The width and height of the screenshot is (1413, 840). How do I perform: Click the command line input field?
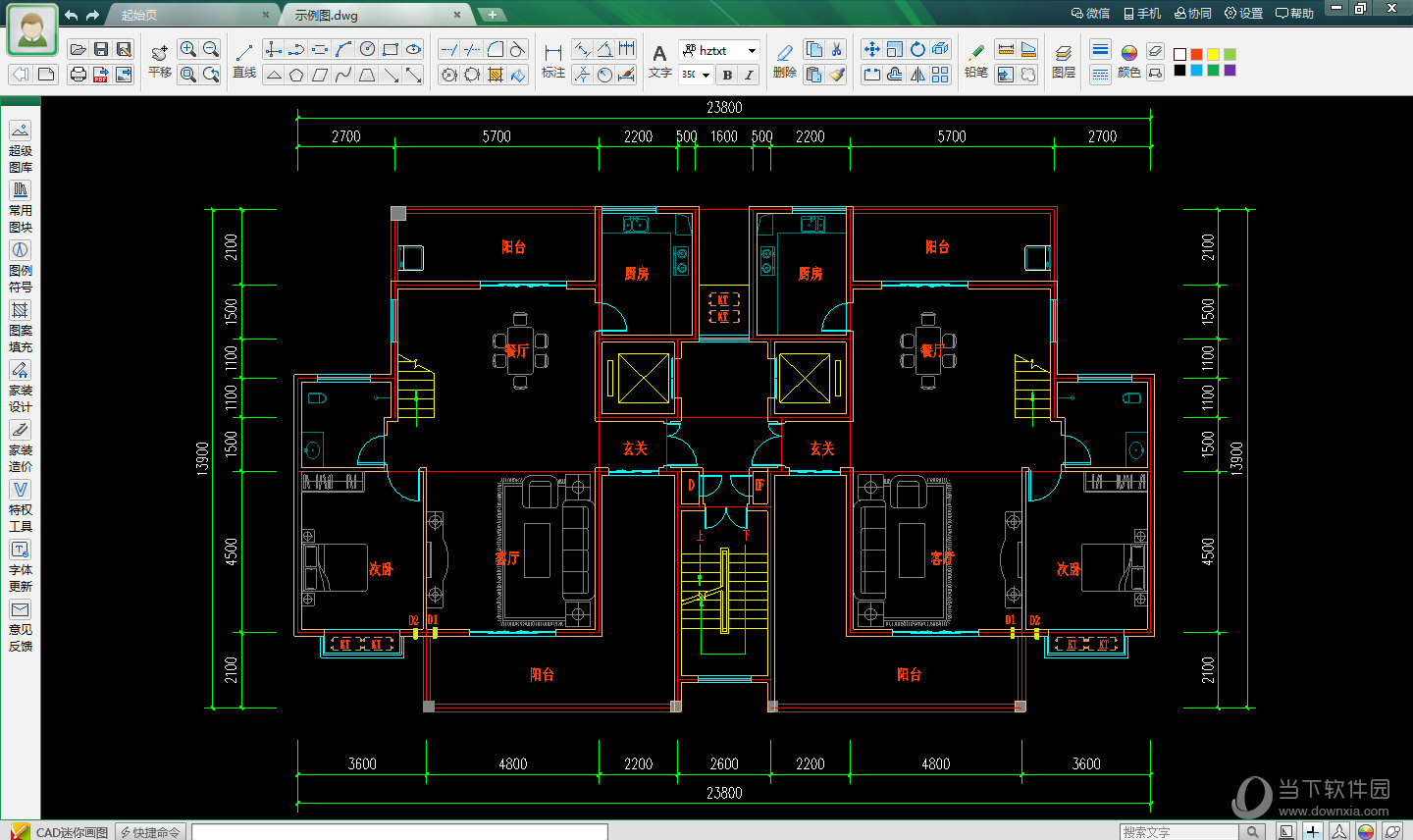tap(399, 832)
